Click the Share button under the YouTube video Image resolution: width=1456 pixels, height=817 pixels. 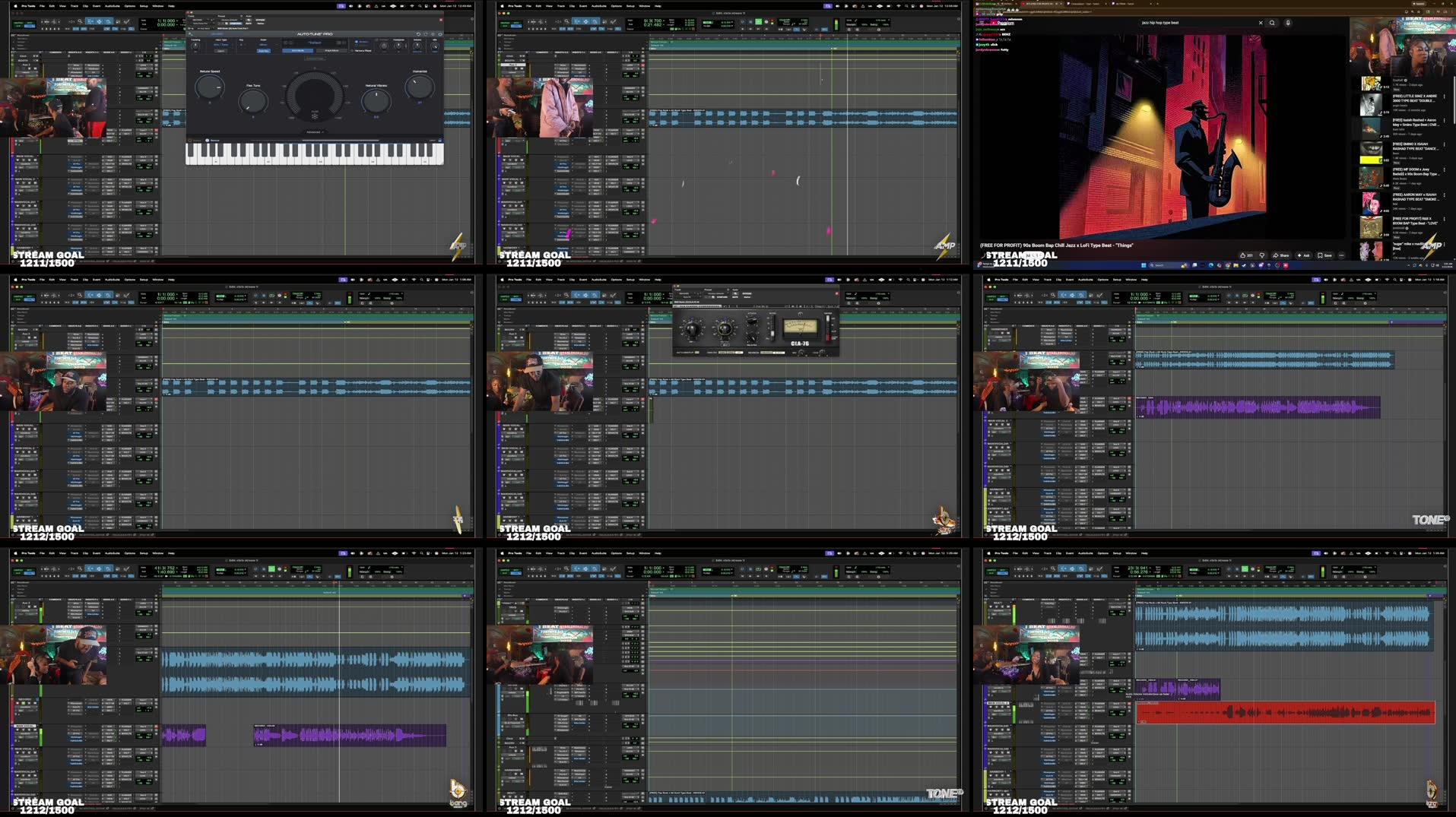pos(1283,255)
